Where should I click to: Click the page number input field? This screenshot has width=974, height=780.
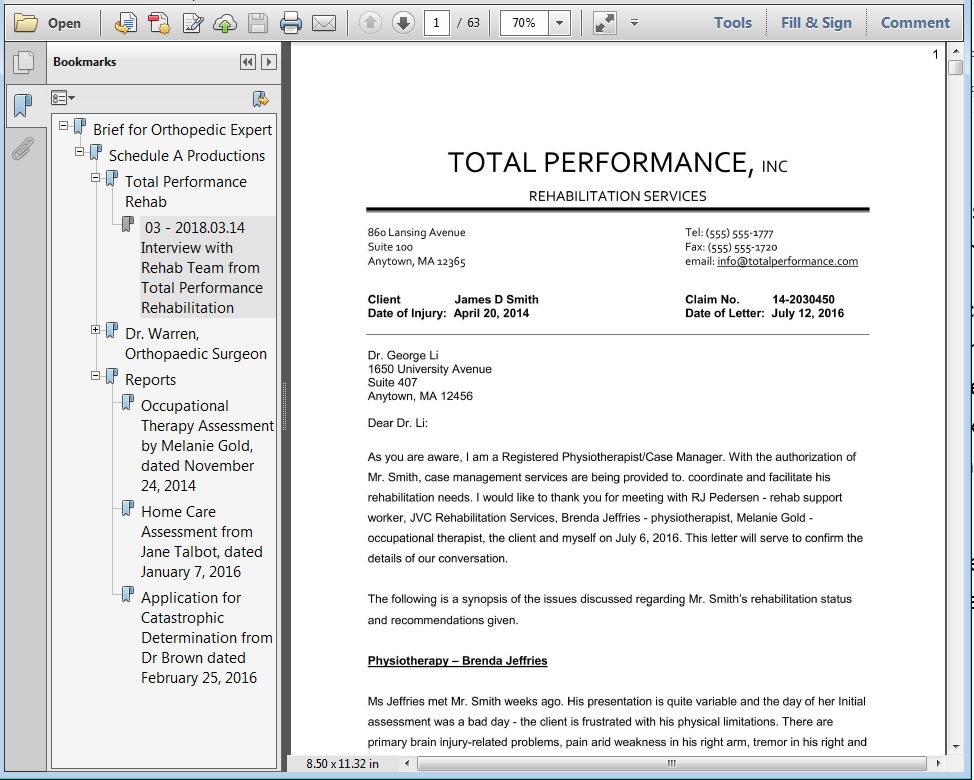[437, 23]
